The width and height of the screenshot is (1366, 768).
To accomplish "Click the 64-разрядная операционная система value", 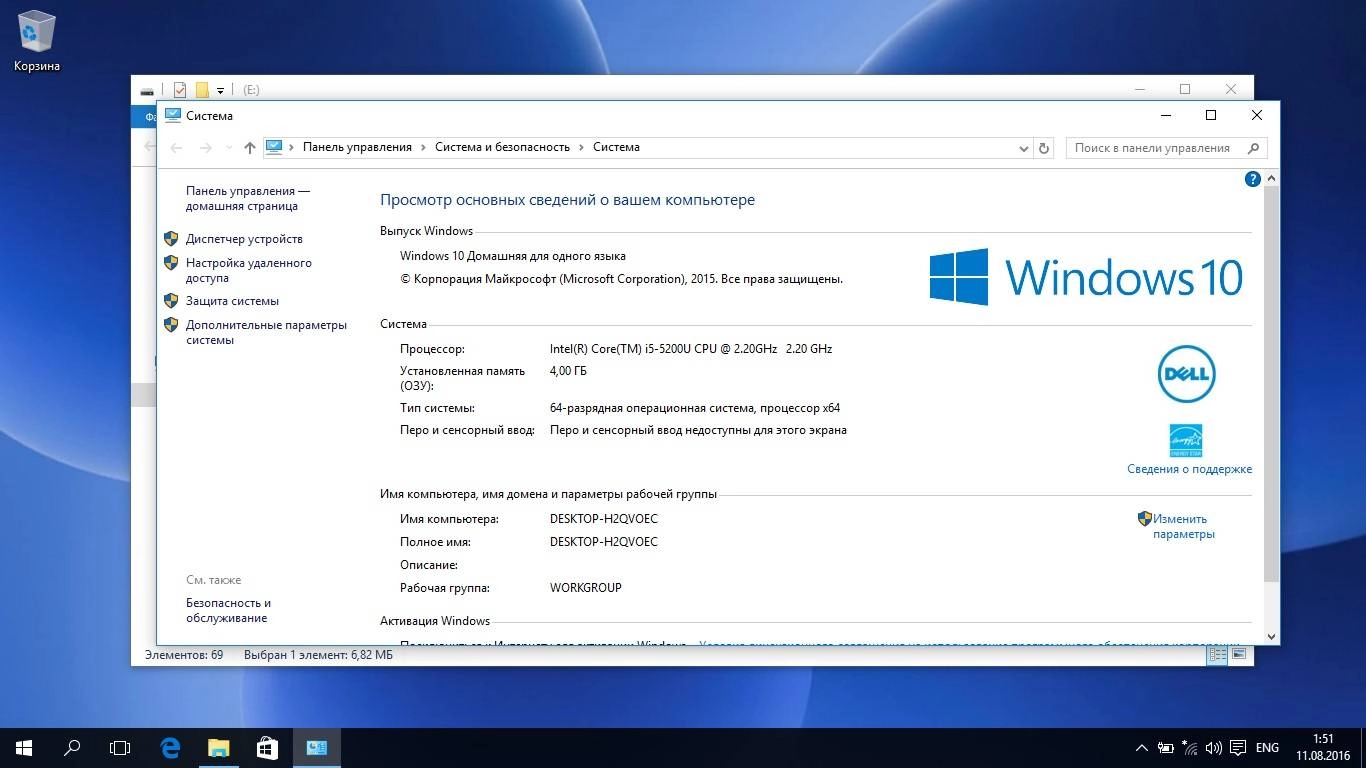I will [x=695, y=408].
